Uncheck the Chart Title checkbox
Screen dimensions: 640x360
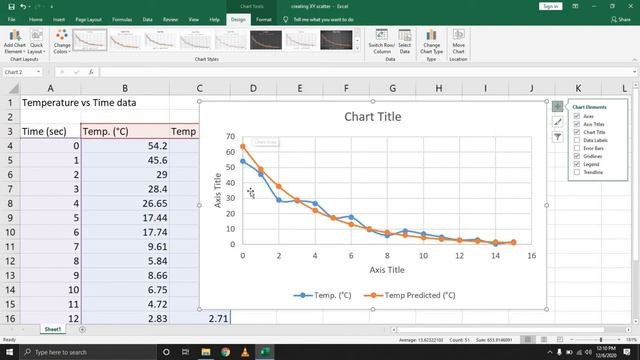coord(577,132)
